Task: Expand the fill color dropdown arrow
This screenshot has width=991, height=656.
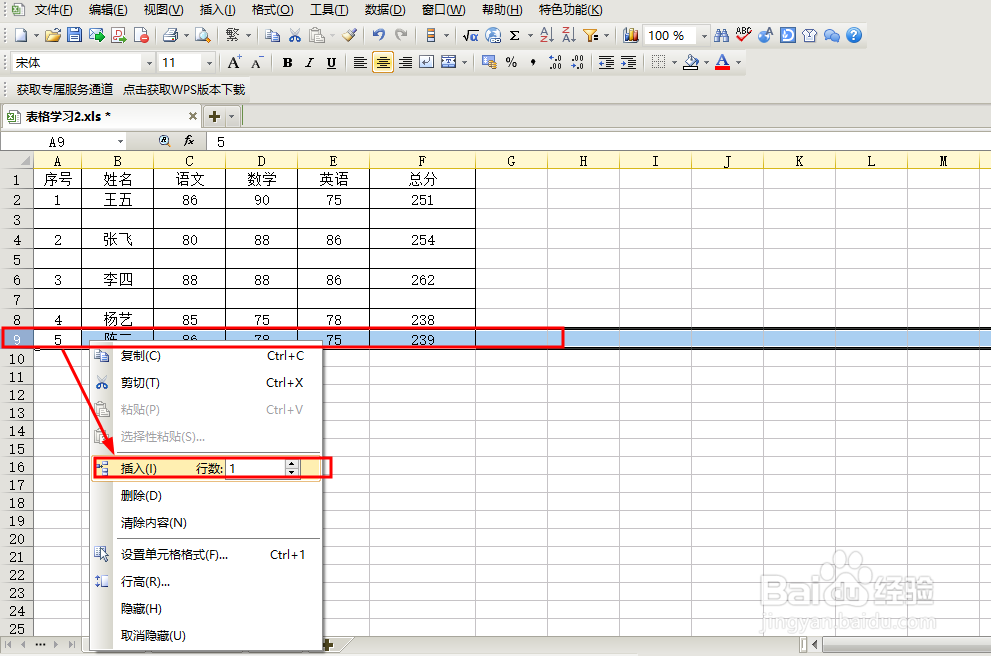Action: (707, 63)
